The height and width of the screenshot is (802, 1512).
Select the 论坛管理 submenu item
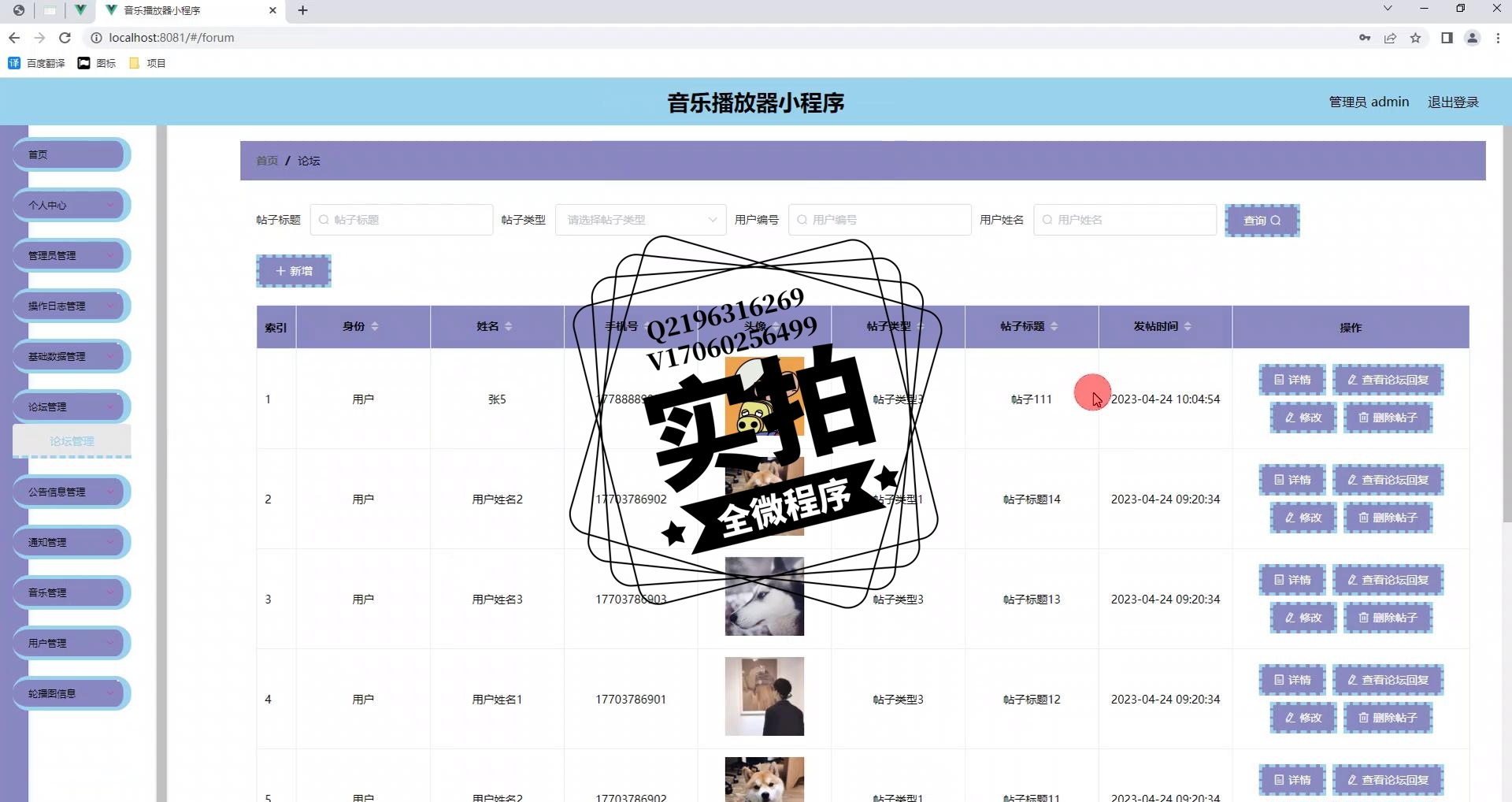(72, 441)
